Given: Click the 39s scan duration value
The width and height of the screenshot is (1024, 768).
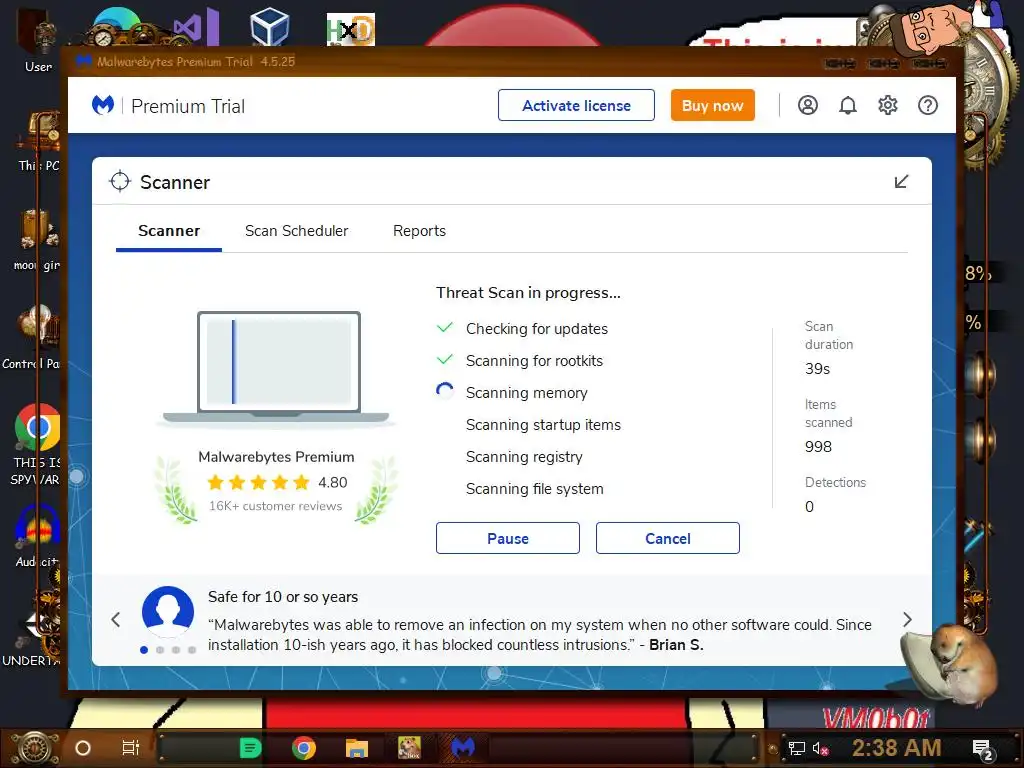Looking at the screenshot, I should [818, 369].
